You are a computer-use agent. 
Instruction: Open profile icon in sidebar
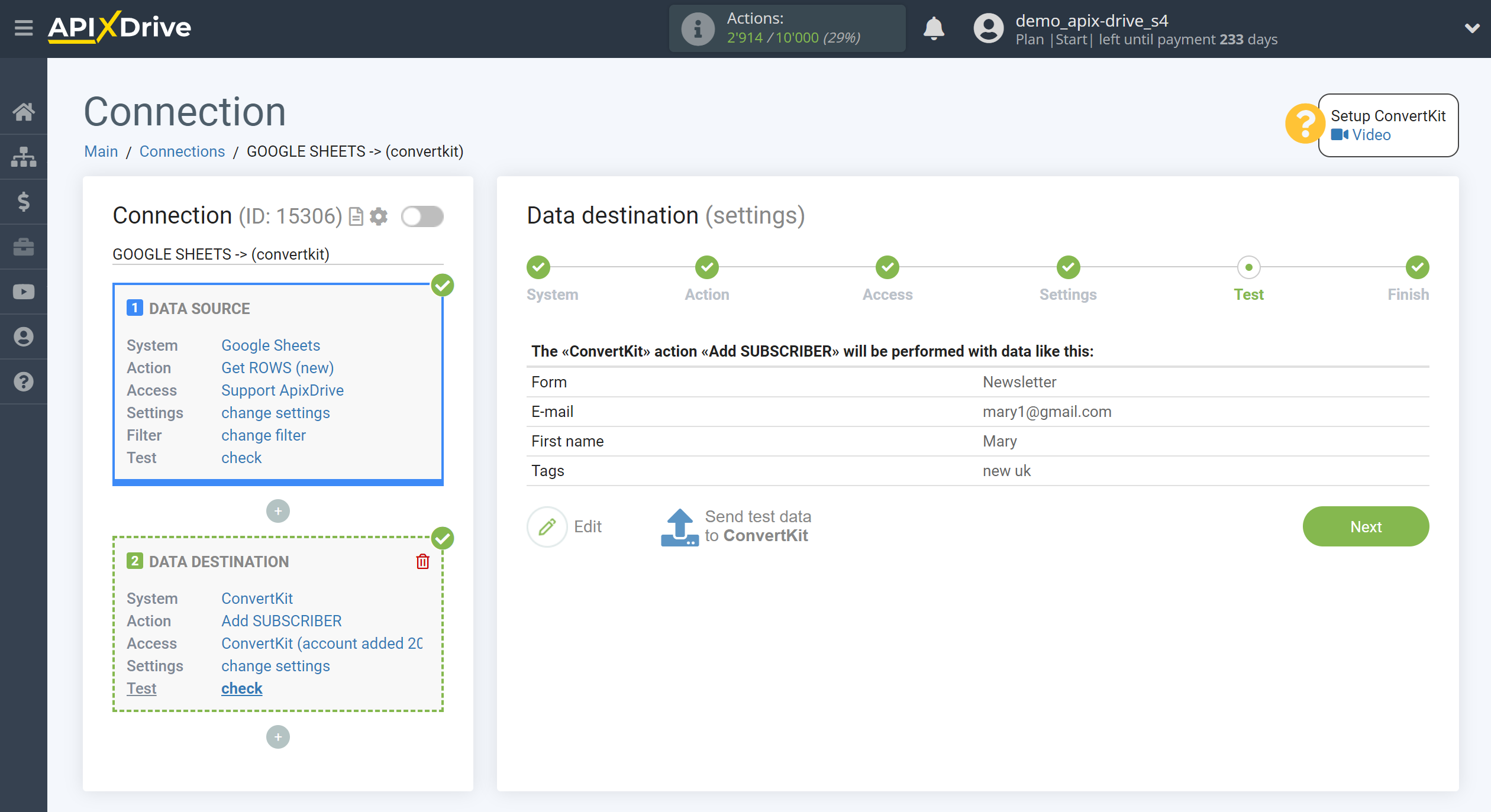[24, 337]
